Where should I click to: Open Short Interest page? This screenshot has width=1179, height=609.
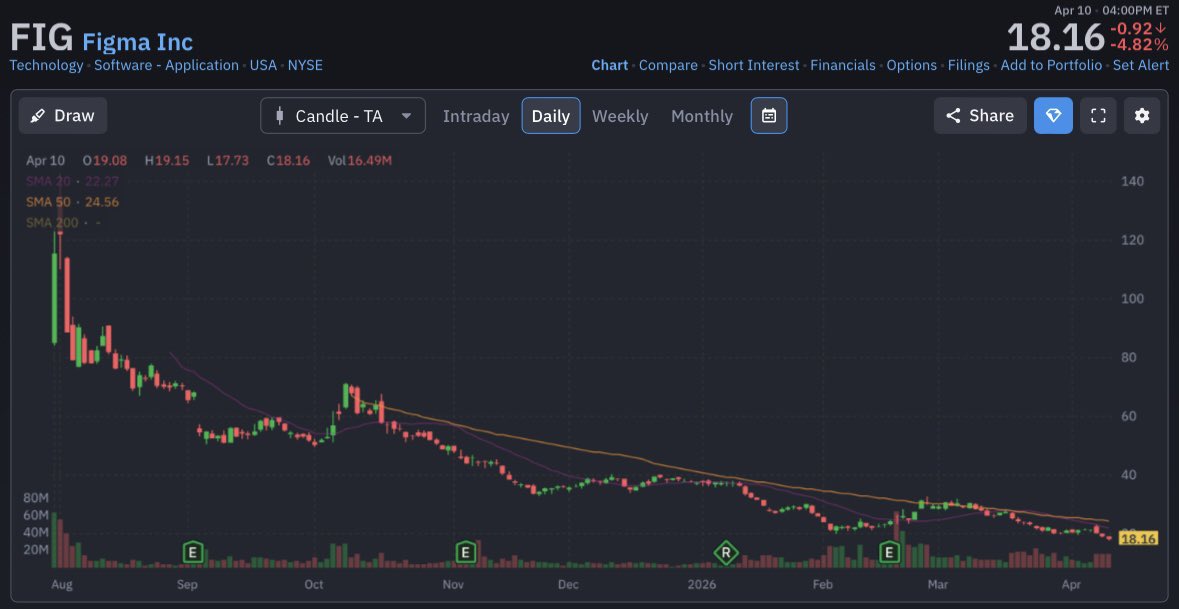click(754, 65)
